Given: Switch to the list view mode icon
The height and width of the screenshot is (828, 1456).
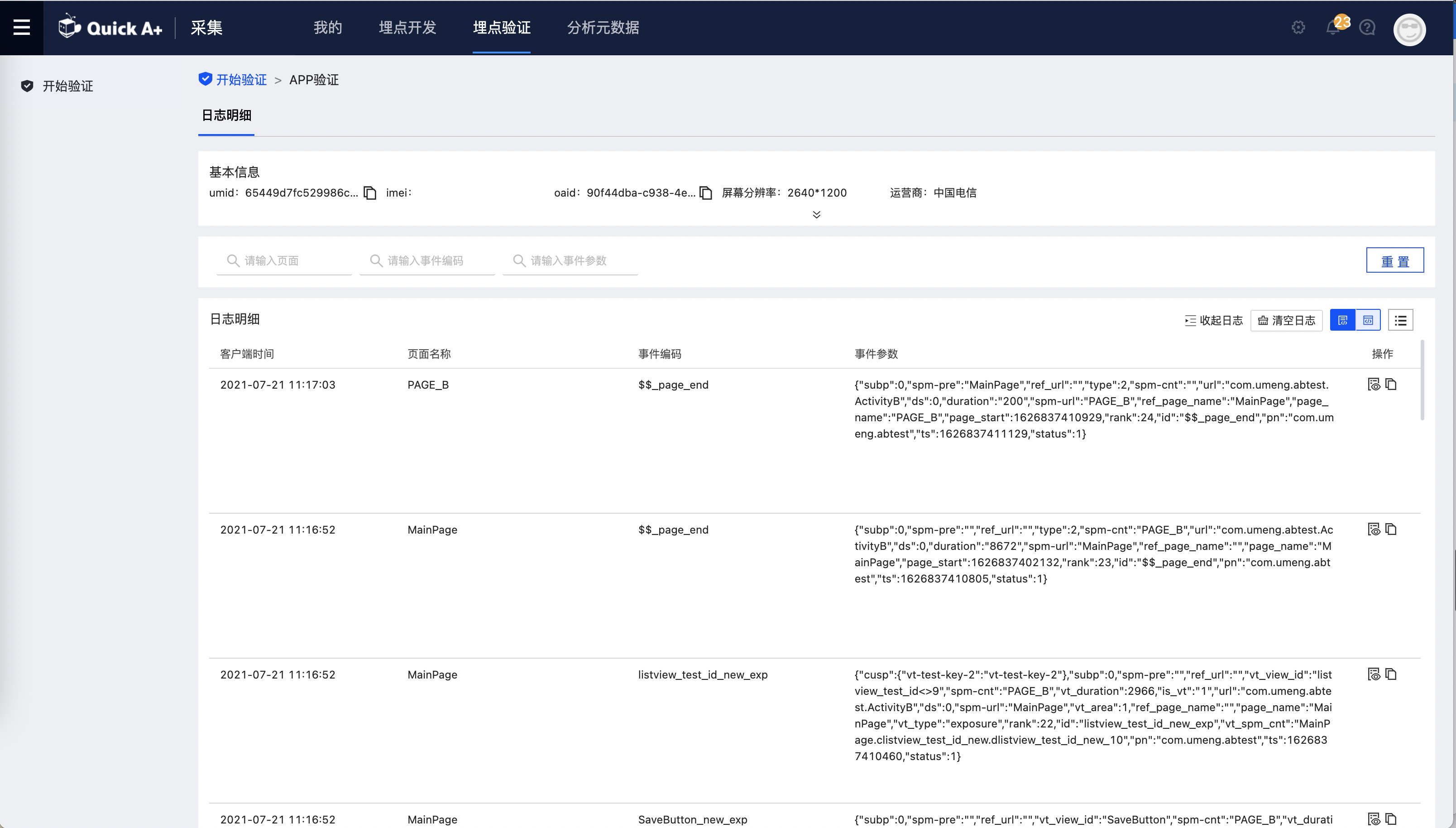Looking at the screenshot, I should pyautogui.click(x=1400, y=320).
